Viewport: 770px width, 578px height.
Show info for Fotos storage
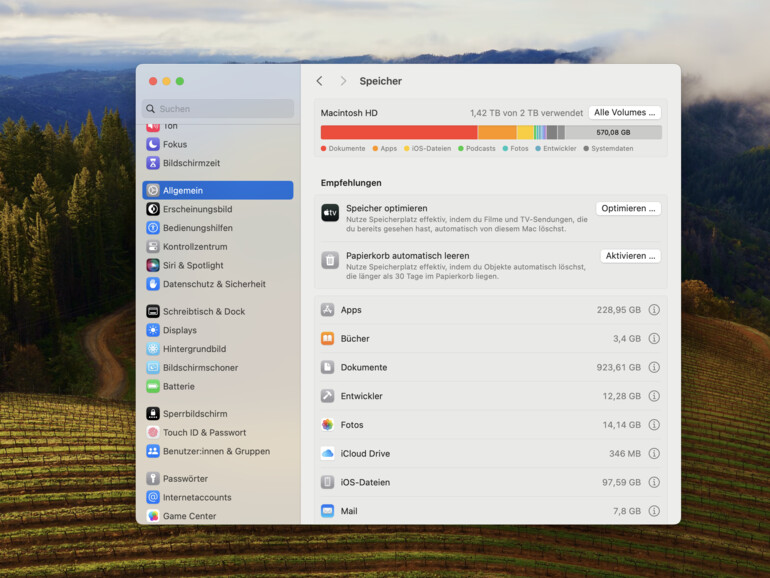(x=654, y=425)
